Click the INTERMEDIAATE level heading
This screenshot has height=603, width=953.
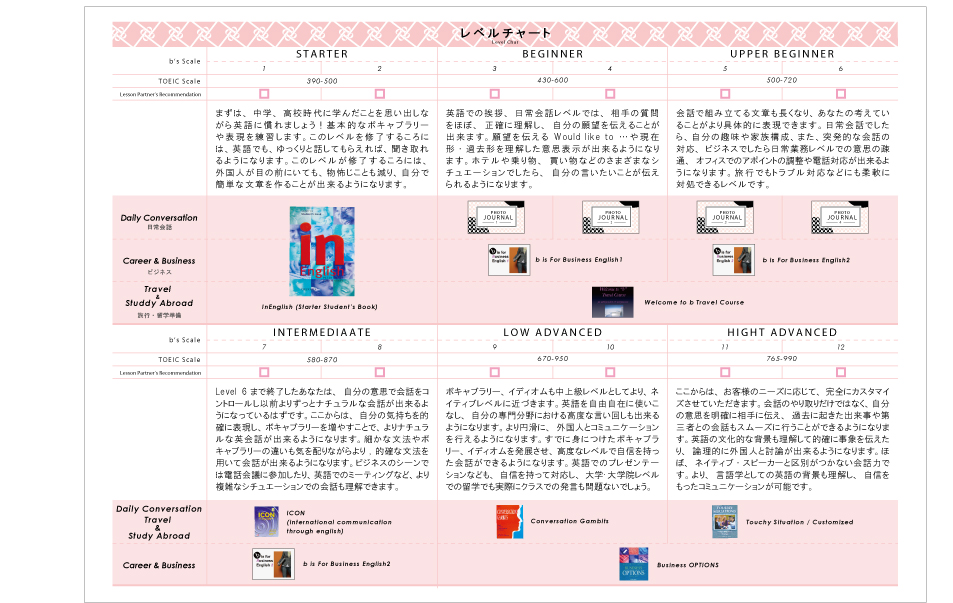coord(322,333)
